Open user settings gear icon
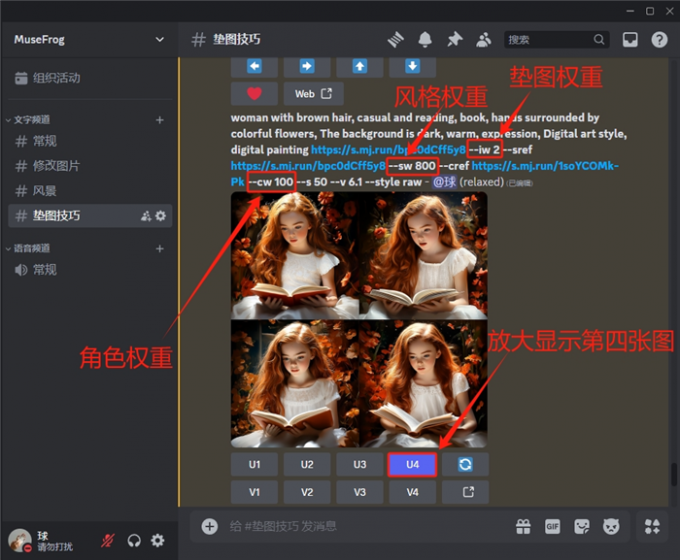 pyautogui.click(x=157, y=540)
